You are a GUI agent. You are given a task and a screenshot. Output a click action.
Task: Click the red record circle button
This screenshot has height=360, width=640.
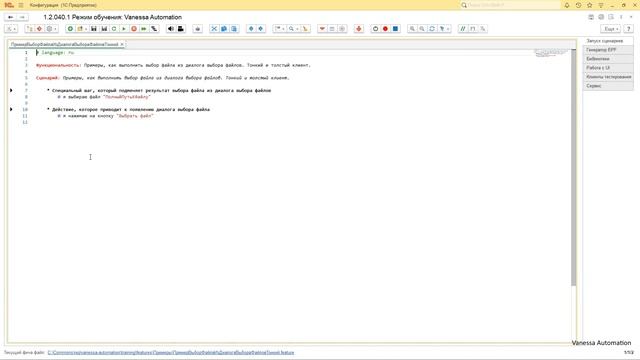(x=385, y=29)
